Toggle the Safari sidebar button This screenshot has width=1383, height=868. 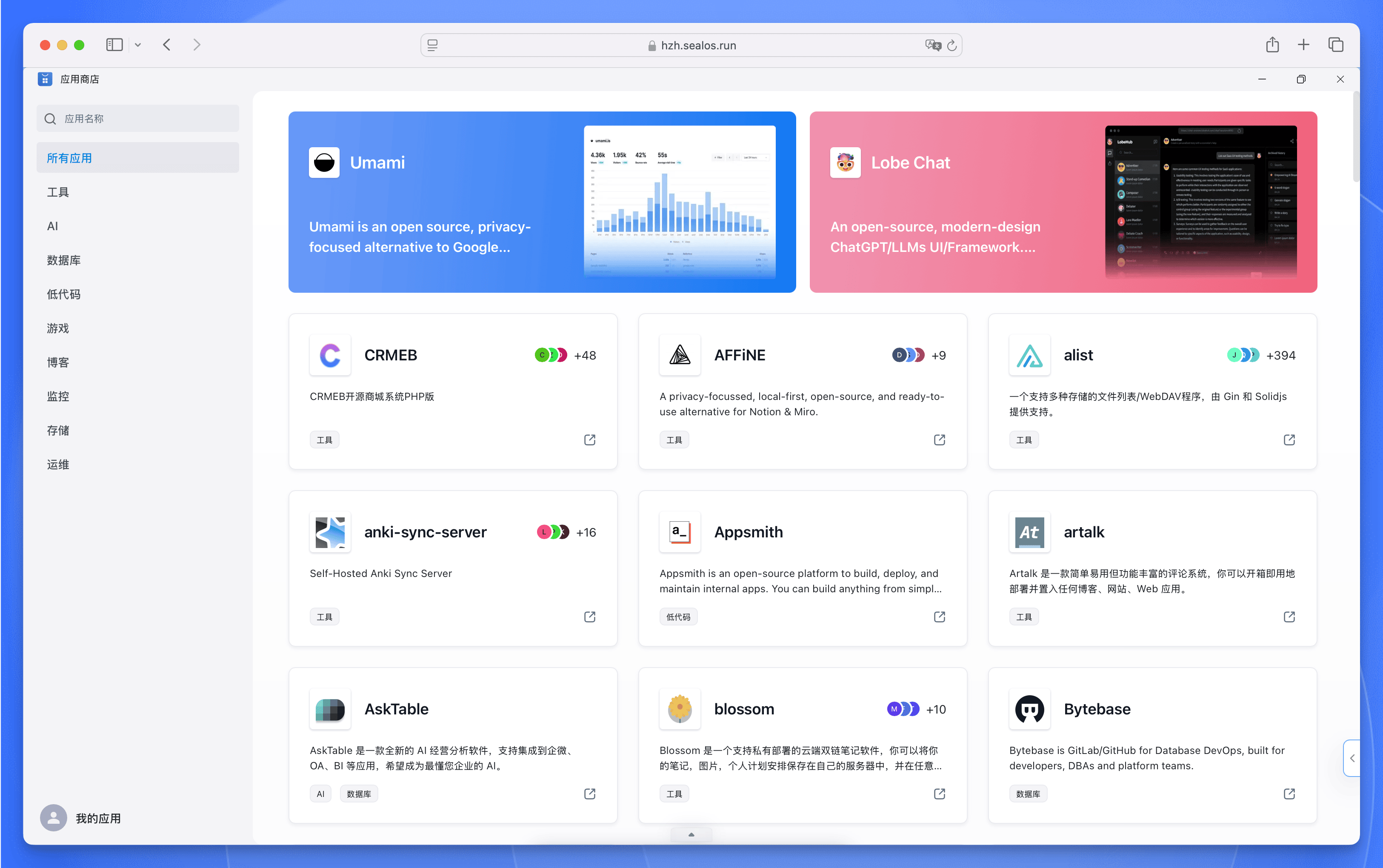click(114, 45)
